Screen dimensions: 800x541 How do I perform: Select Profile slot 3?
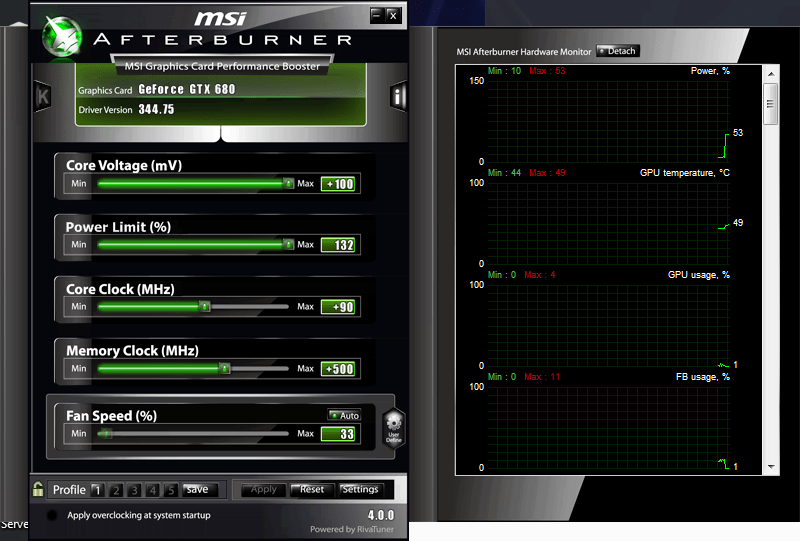[x=134, y=490]
